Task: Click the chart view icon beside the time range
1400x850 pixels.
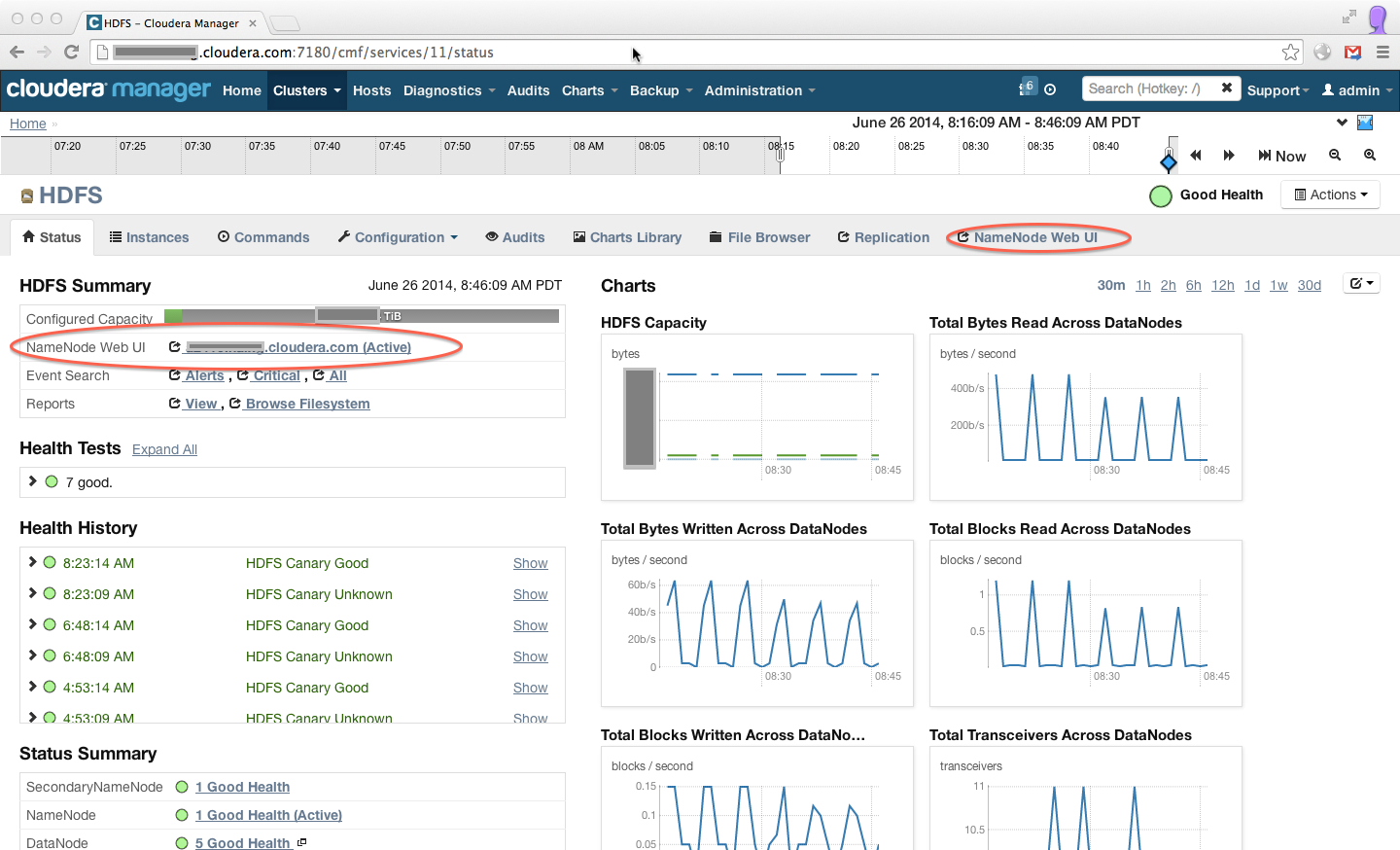Action: pyautogui.click(x=1365, y=123)
